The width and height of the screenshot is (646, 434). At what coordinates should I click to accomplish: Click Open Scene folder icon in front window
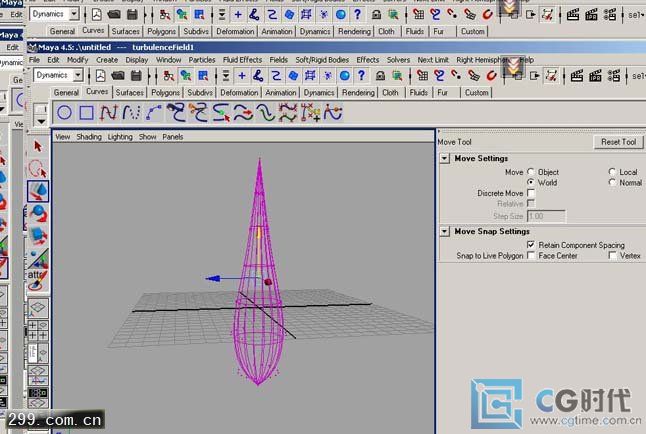point(118,76)
